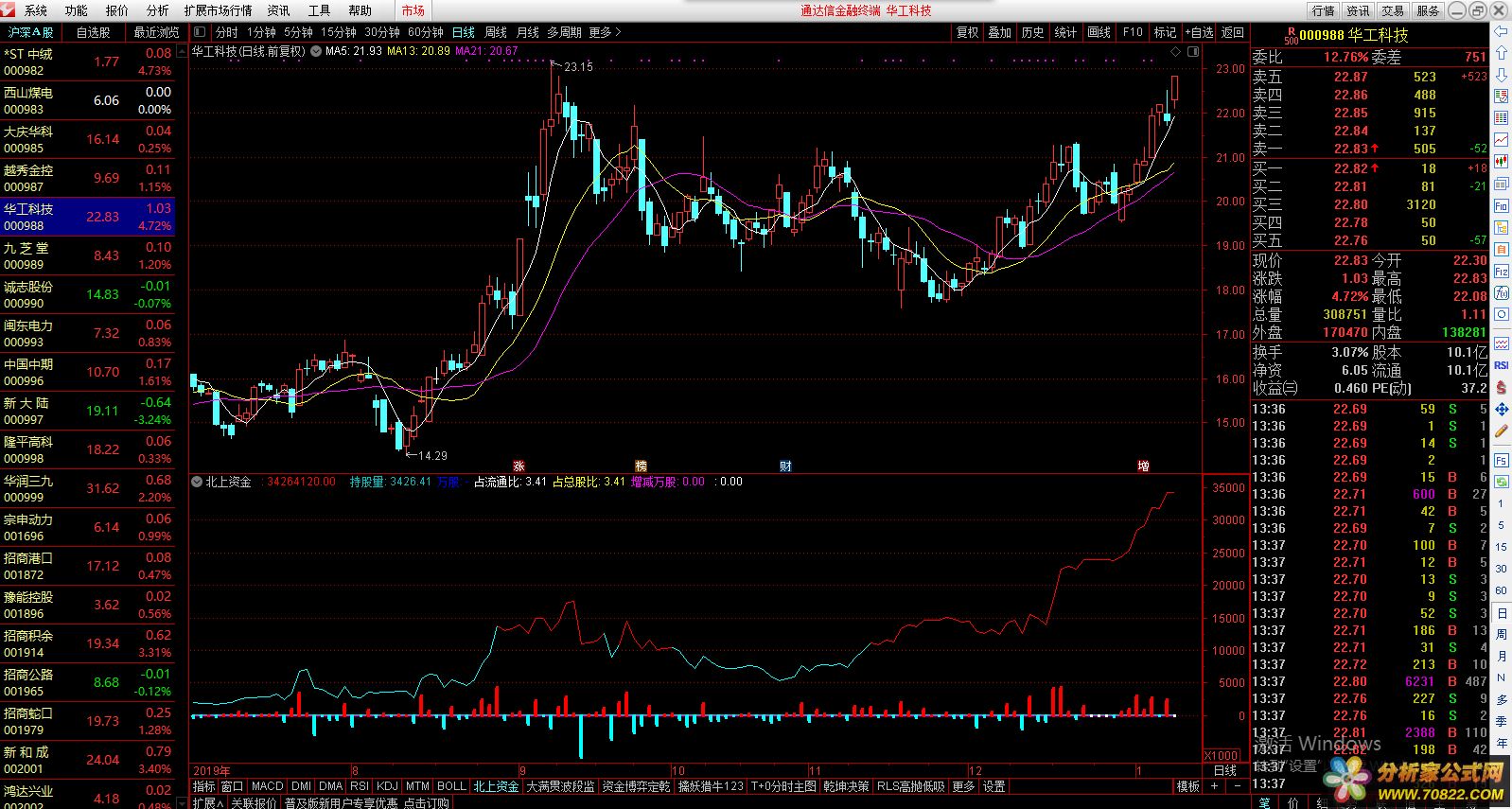The image size is (1512, 809).
Task: Click the F10 company info sidebar icon
Action: (1501, 205)
